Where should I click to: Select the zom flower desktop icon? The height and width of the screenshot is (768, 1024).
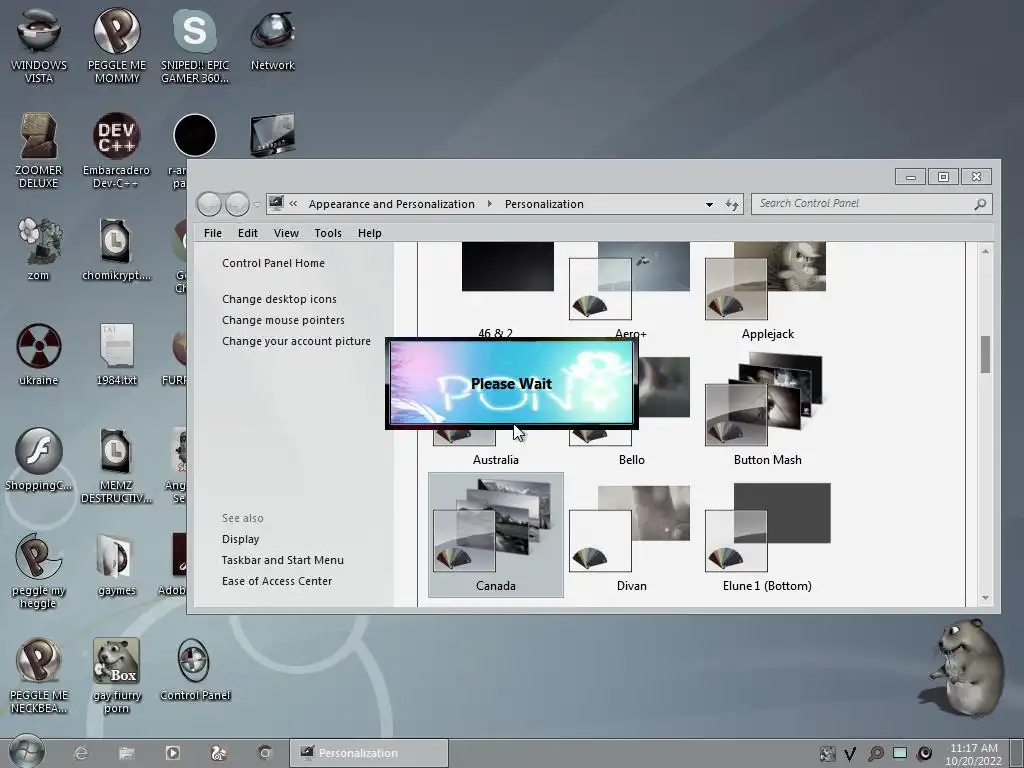(x=39, y=249)
